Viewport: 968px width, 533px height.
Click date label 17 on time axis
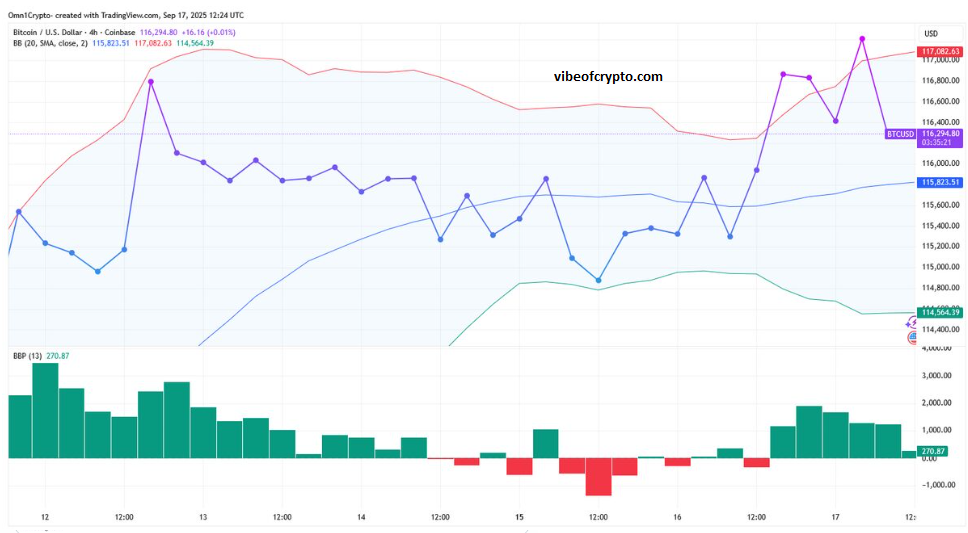click(836, 517)
